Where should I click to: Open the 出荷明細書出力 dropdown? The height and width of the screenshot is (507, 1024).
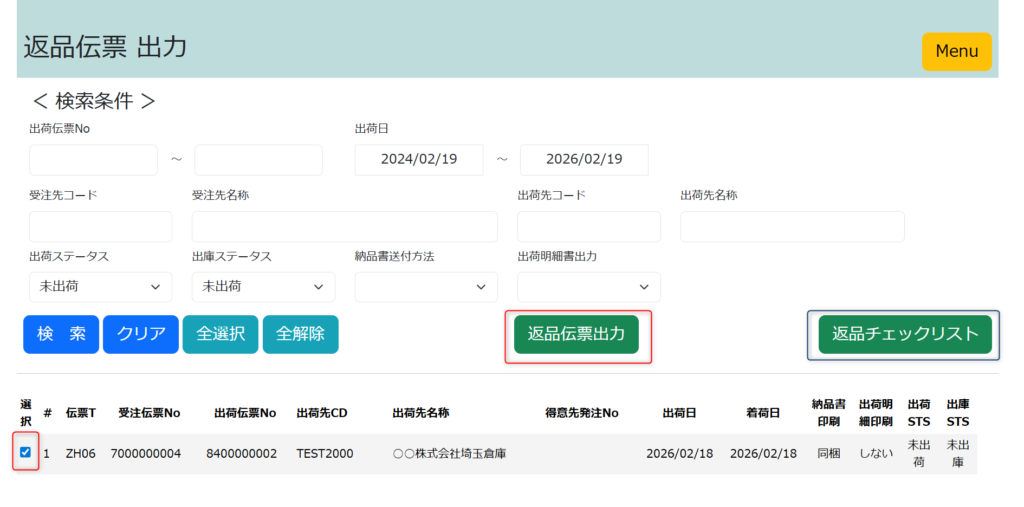588,287
